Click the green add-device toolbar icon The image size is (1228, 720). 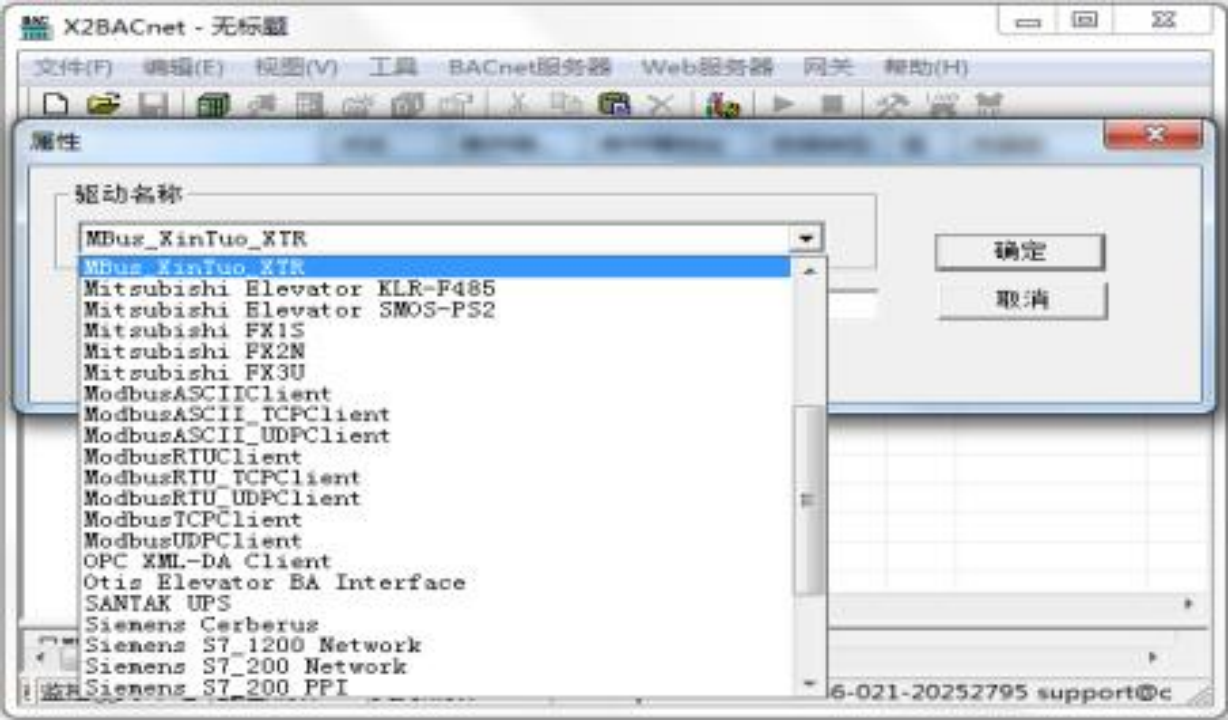coord(213,105)
